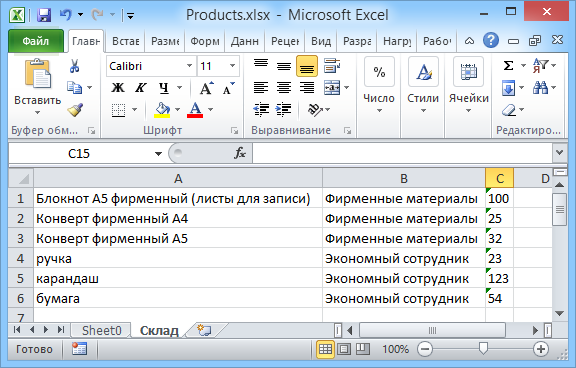Click the increase indent icon
The height and width of the screenshot is (368, 576).
pyautogui.click(x=283, y=109)
